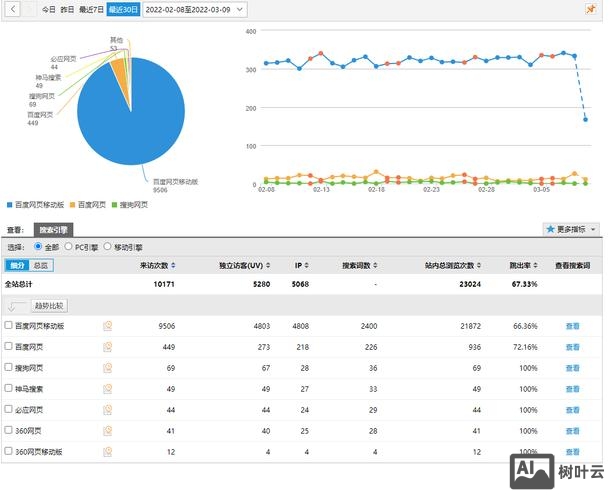Choose the 移动引擎 radio option
The image size is (612, 500).
(108, 246)
